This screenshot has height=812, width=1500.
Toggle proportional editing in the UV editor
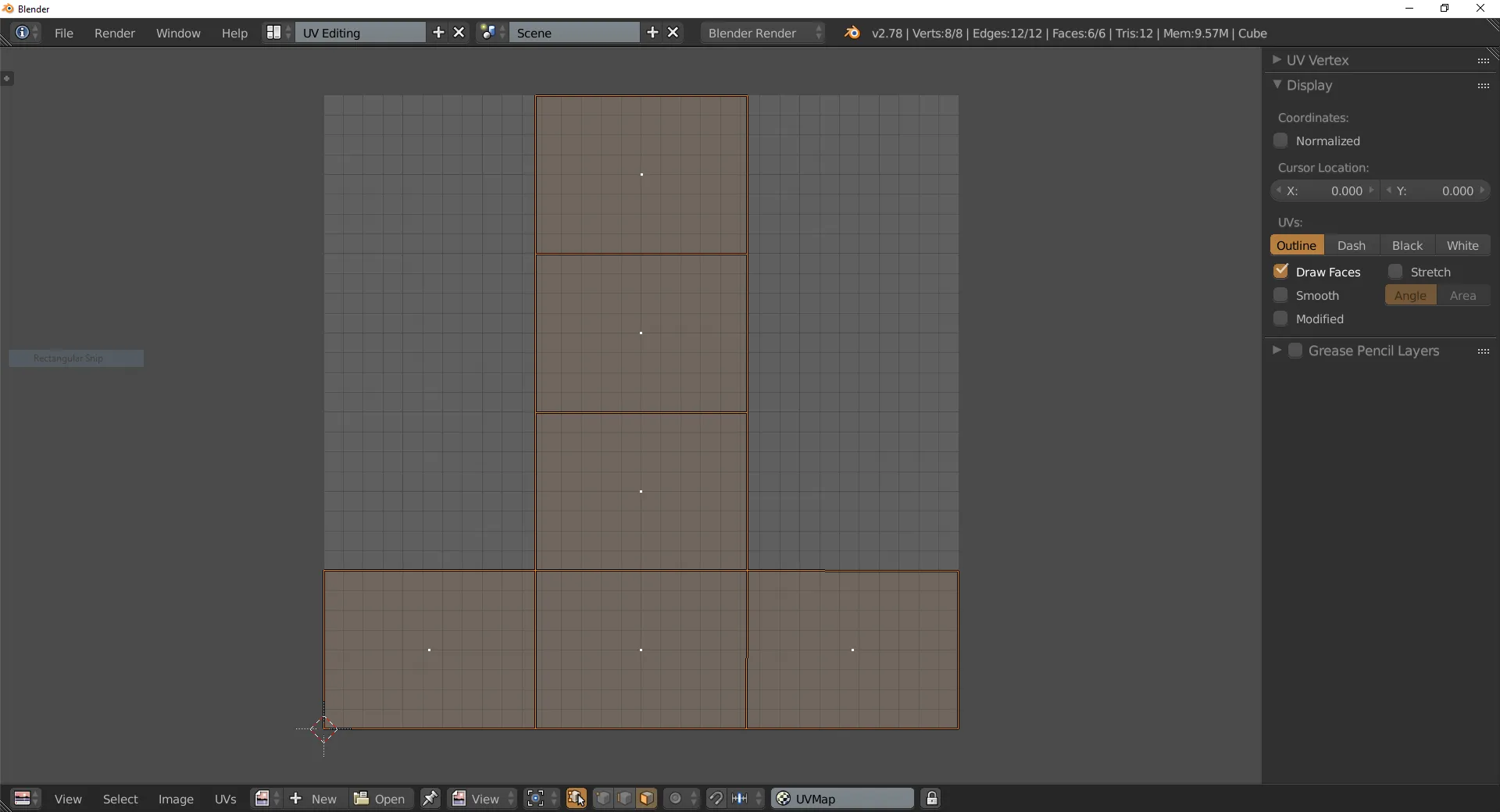pyautogui.click(x=675, y=799)
